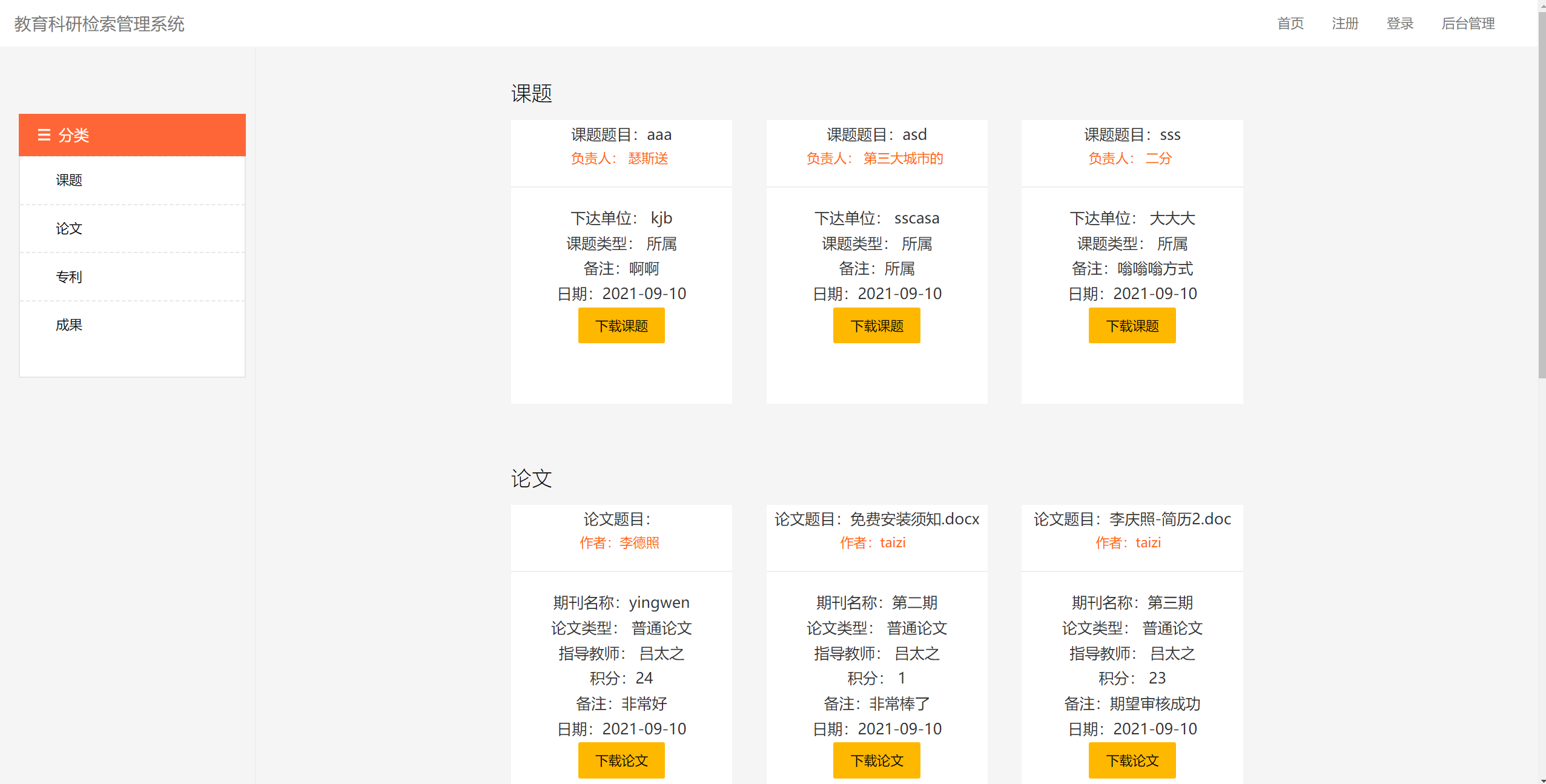Screen dimensions: 1546x784
Task: Download the aaa 课题 file
Action: pos(621,326)
